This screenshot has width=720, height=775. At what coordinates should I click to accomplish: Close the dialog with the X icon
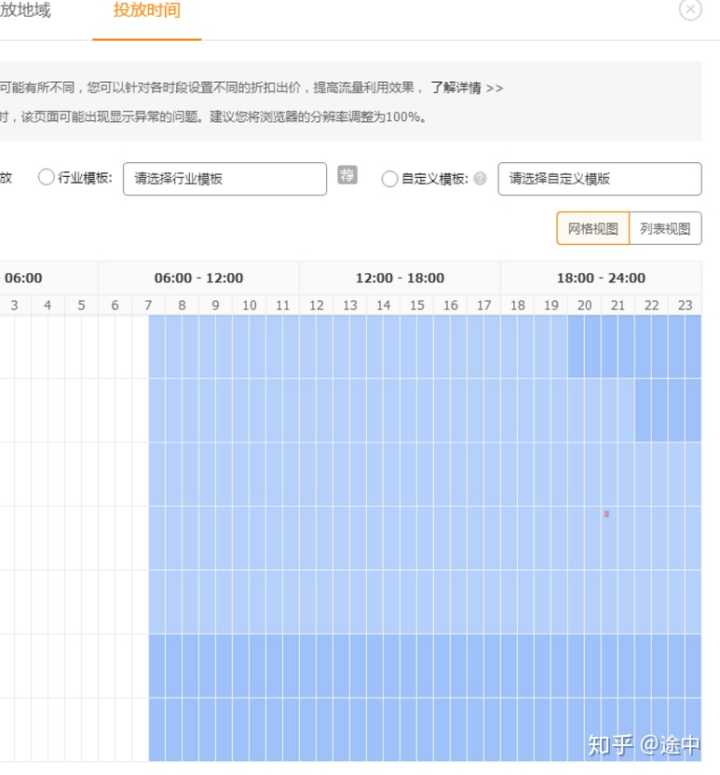pyautogui.click(x=690, y=10)
